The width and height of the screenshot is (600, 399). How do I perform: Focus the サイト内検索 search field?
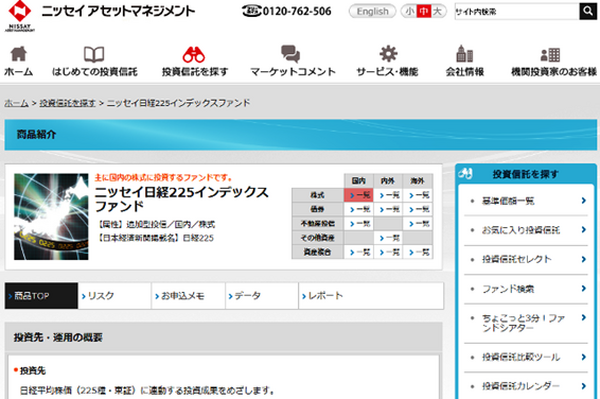(x=517, y=11)
